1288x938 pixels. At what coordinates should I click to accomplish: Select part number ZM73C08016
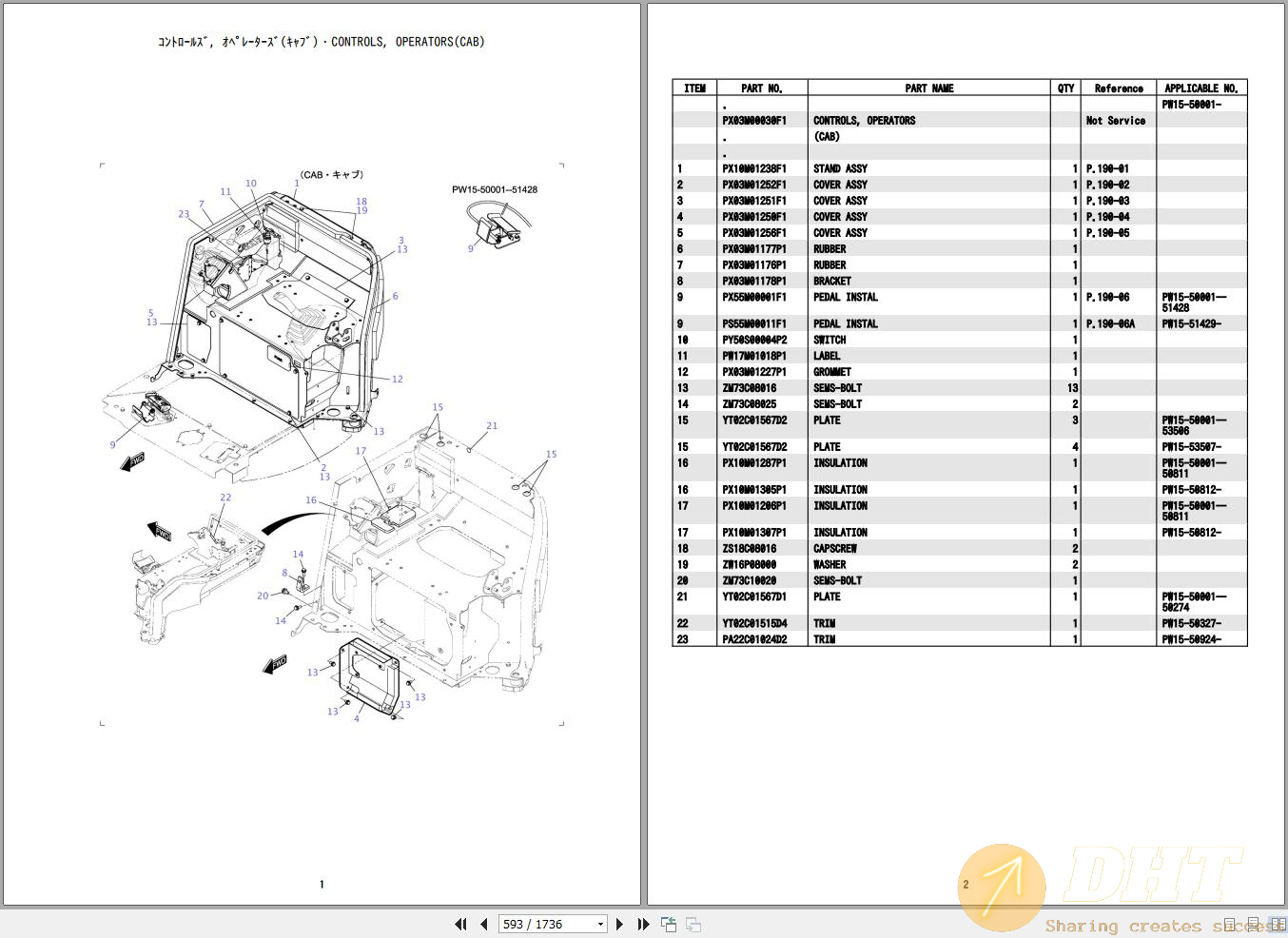click(x=750, y=388)
